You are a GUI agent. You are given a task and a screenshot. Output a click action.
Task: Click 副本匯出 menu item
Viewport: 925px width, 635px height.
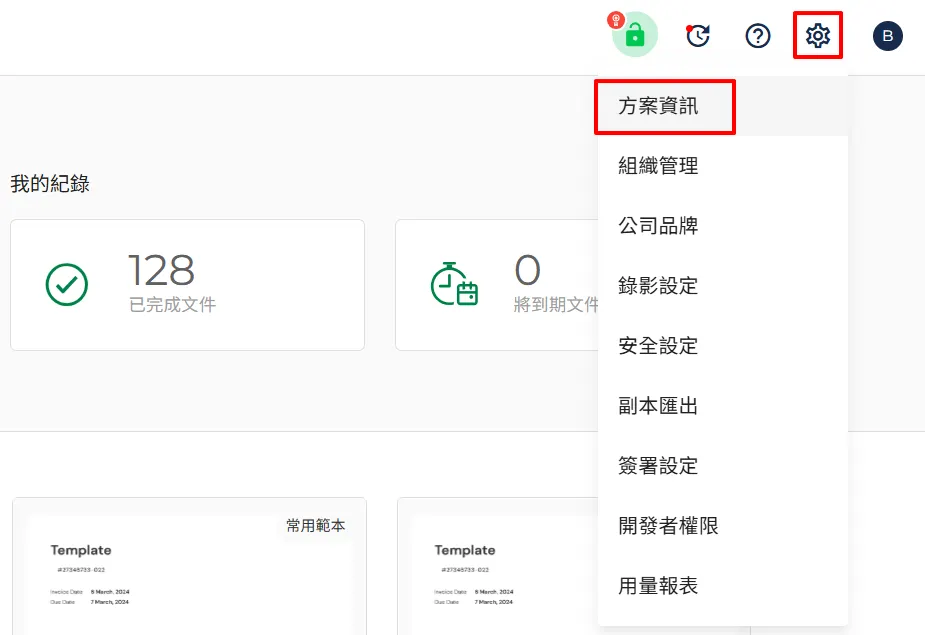pos(659,407)
